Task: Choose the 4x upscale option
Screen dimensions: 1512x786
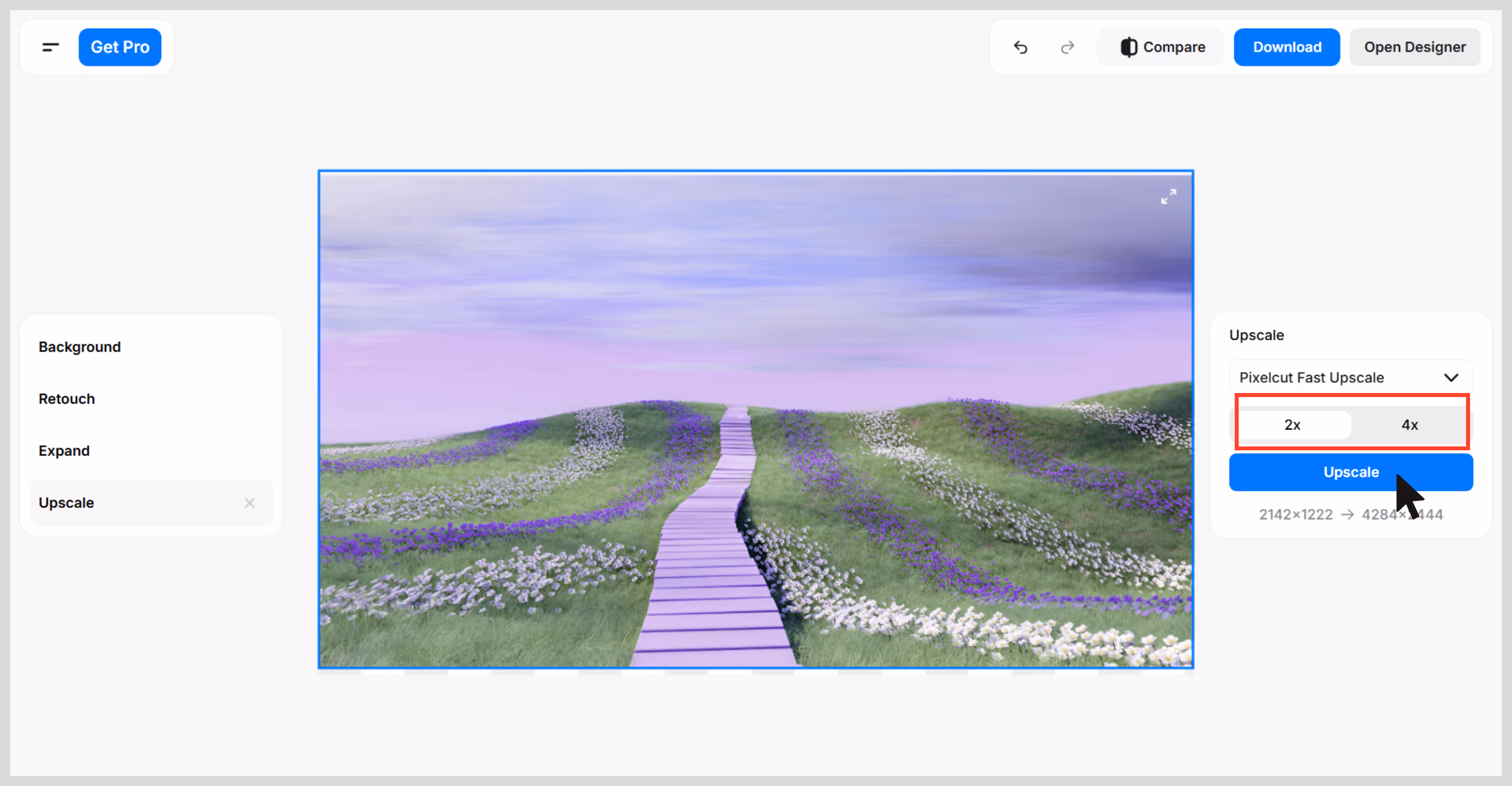Action: pyautogui.click(x=1410, y=425)
